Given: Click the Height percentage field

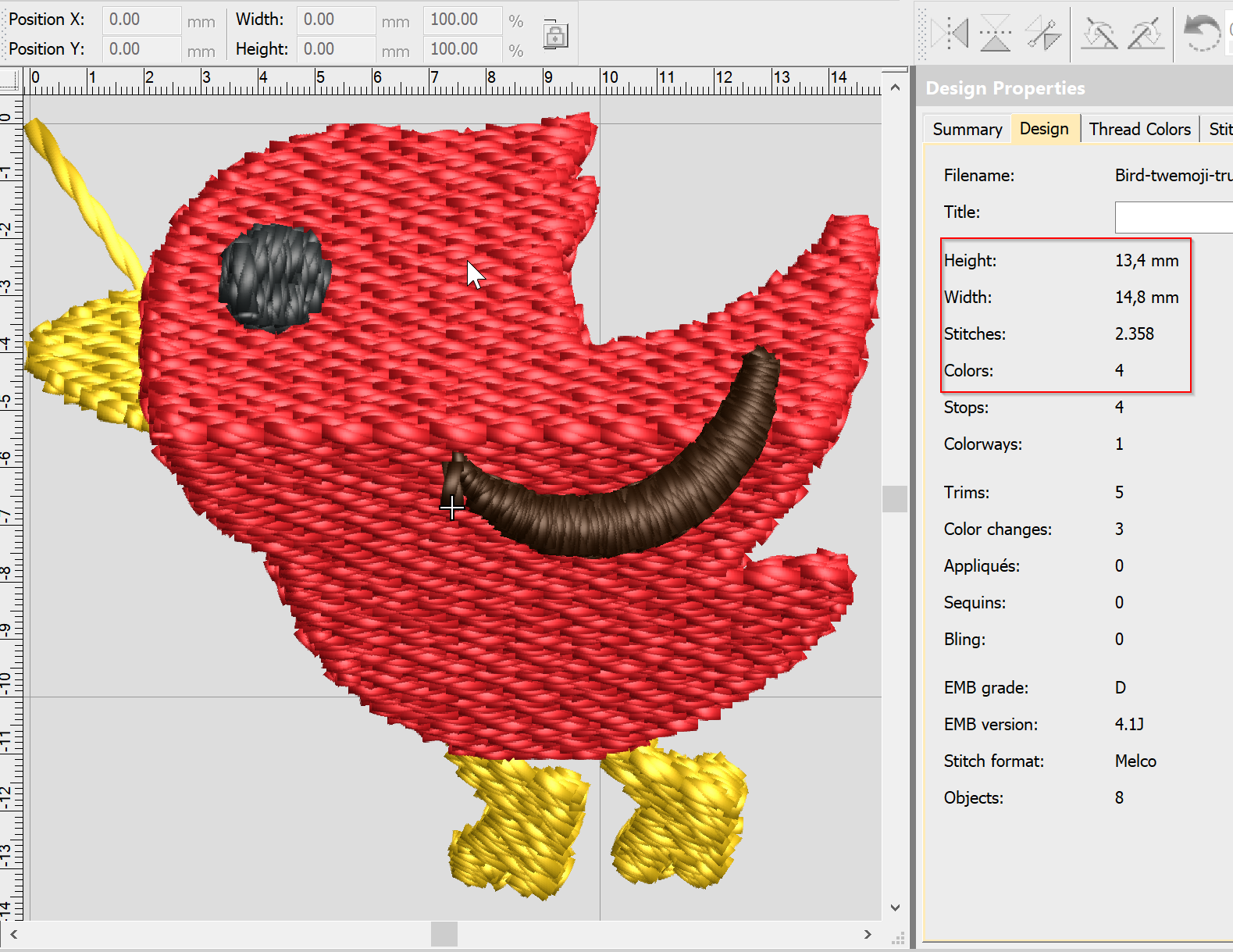Looking at the screenshot, I should click(462, 49).
